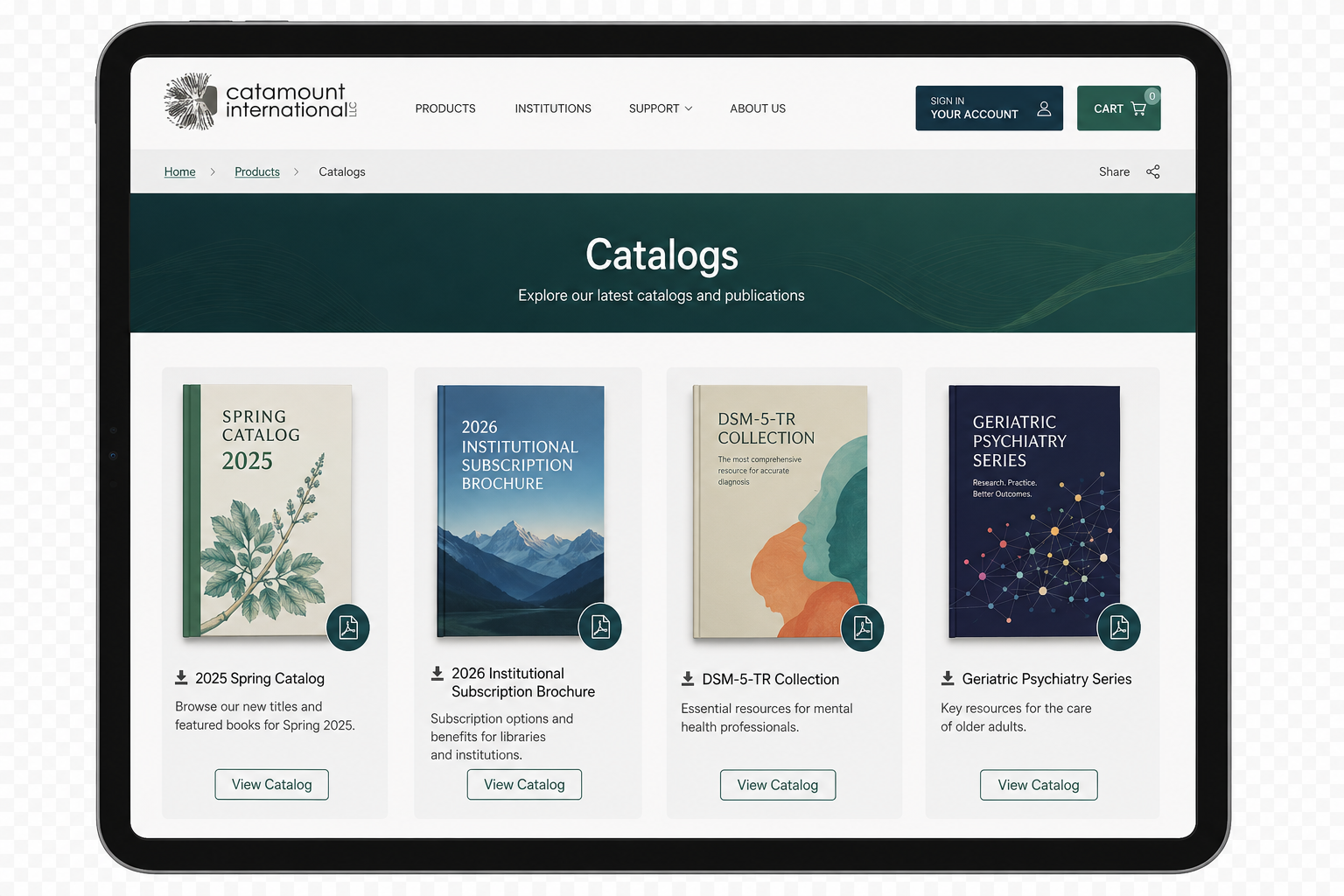Click the 2026 Institutional Subscription Brochure title
1344x896 pixels.
point(523,682)
